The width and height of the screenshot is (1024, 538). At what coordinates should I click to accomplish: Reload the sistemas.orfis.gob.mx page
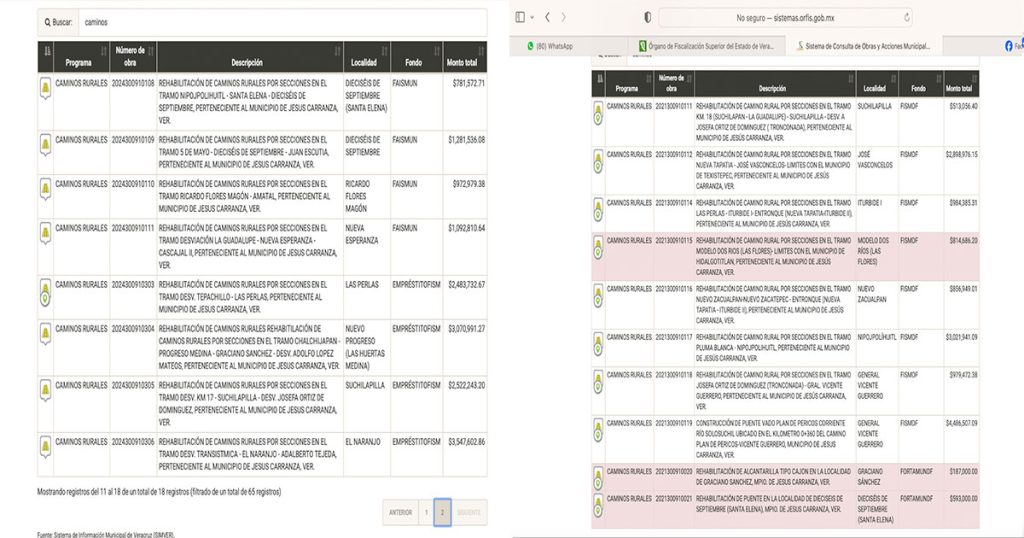(906, 18)
